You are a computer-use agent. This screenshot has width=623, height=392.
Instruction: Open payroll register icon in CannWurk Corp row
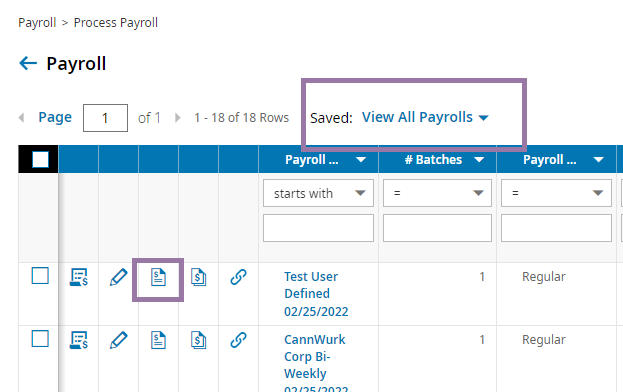(x=79, y=340)
